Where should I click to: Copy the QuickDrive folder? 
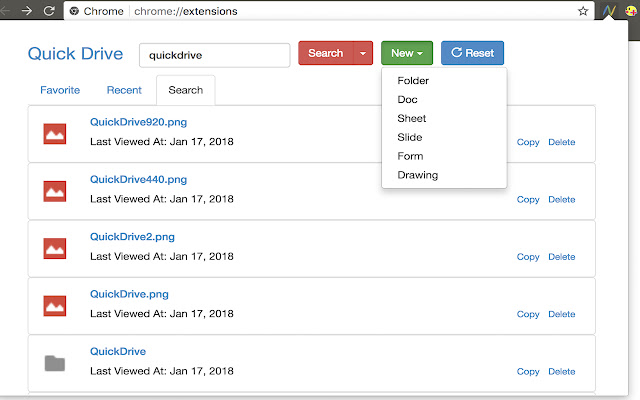528,371
